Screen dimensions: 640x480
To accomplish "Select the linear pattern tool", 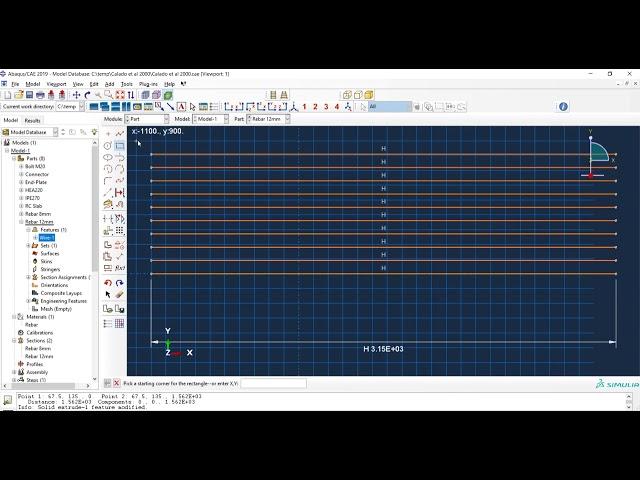I will coord(120,231).
